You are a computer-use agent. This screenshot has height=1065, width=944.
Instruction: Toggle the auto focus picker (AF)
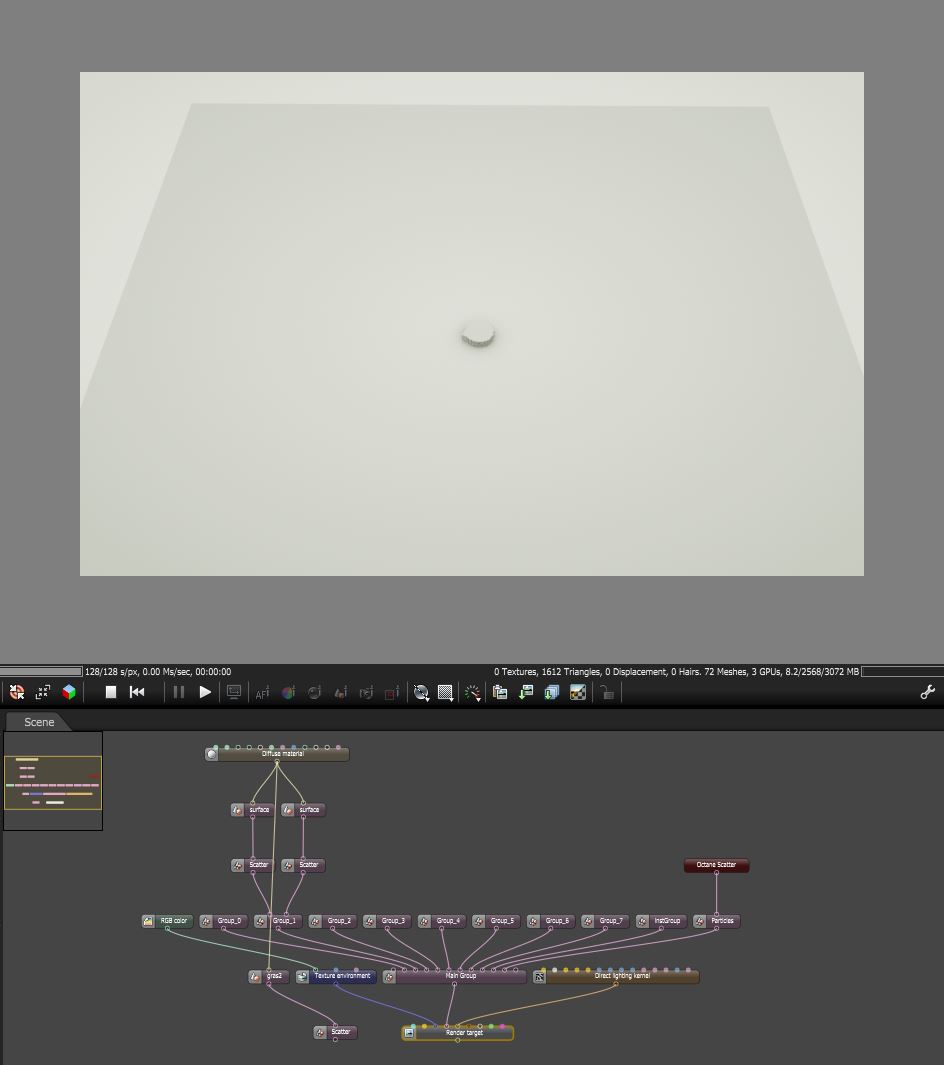pyautogui.click(x=261, y=693)
